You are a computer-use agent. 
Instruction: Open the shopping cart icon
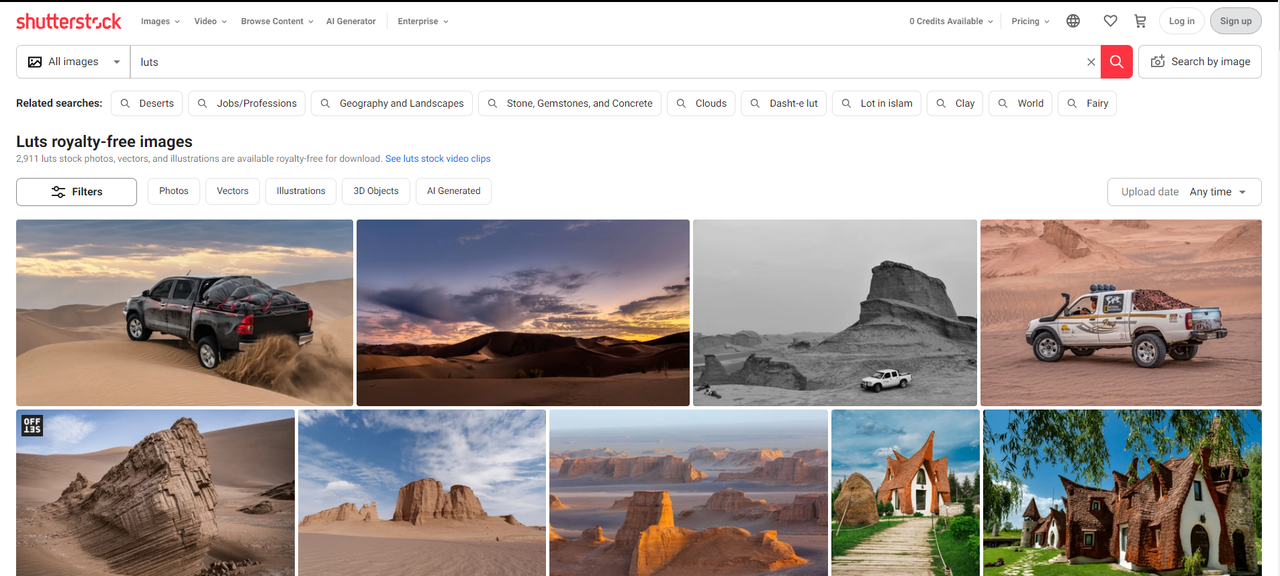pyautogui.click(x=1140, y=20)
